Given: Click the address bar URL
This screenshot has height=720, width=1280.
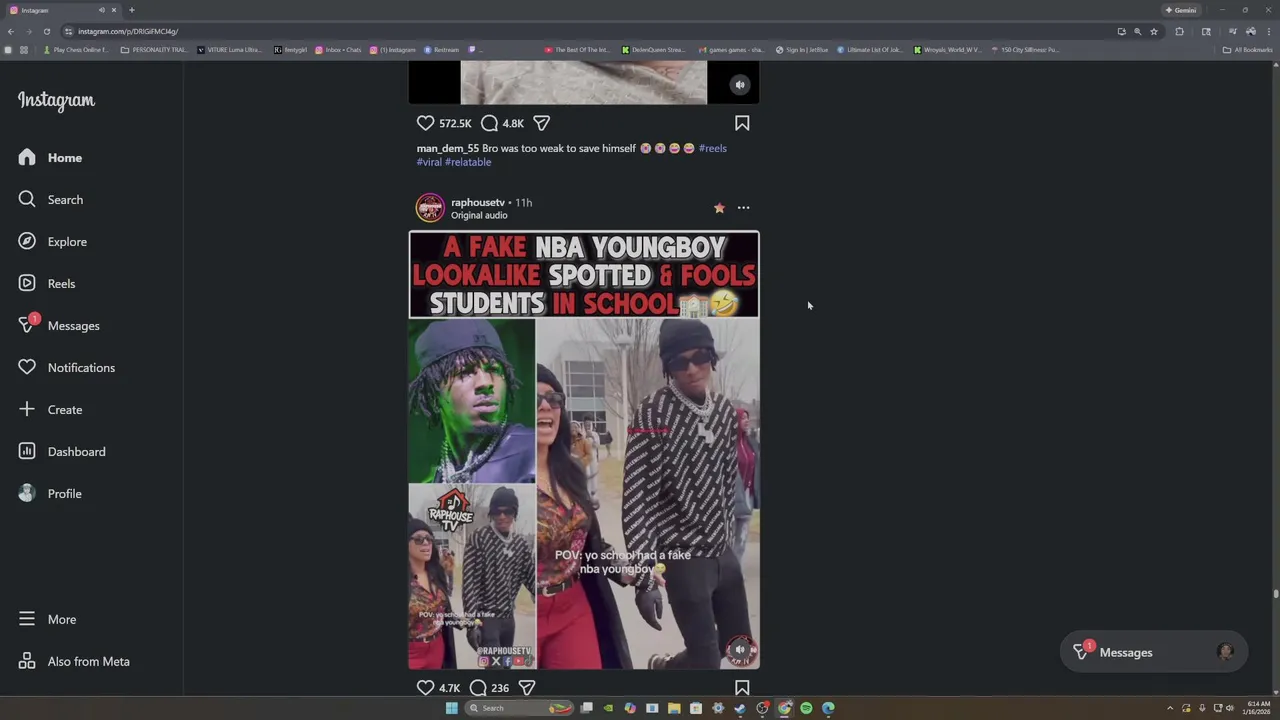Looking at the screenshot, I should click(x=128, y=31).
